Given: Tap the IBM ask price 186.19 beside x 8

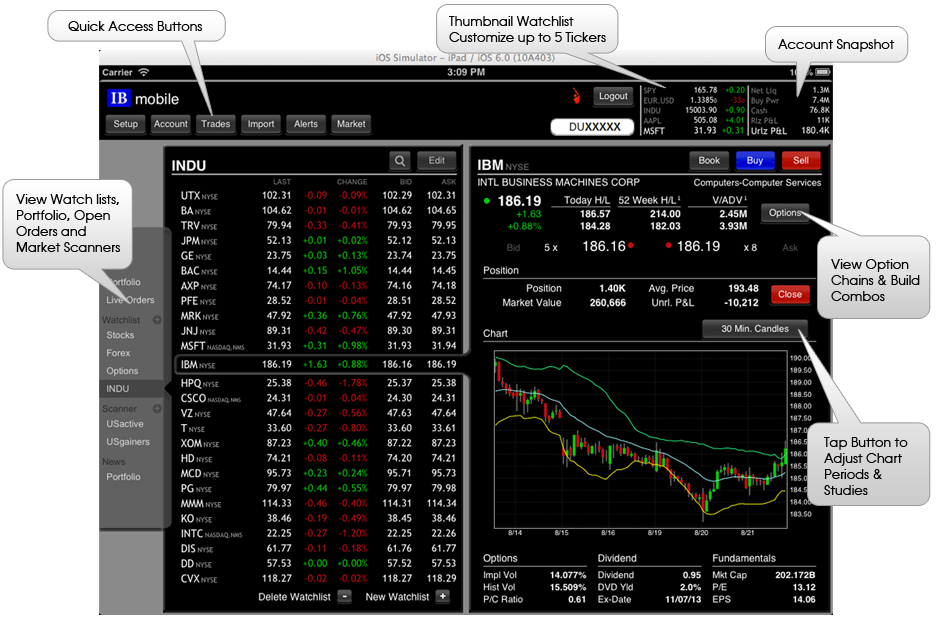Looking at the screenshot, I should (698, 246).
